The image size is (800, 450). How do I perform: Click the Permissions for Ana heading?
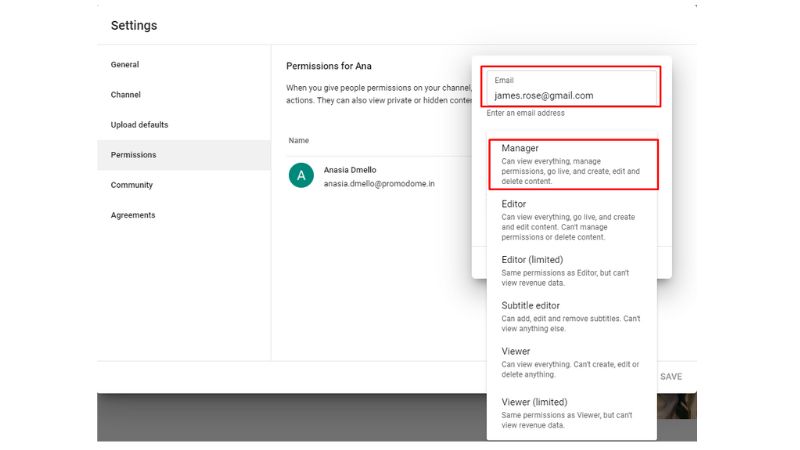click(334, 66)
